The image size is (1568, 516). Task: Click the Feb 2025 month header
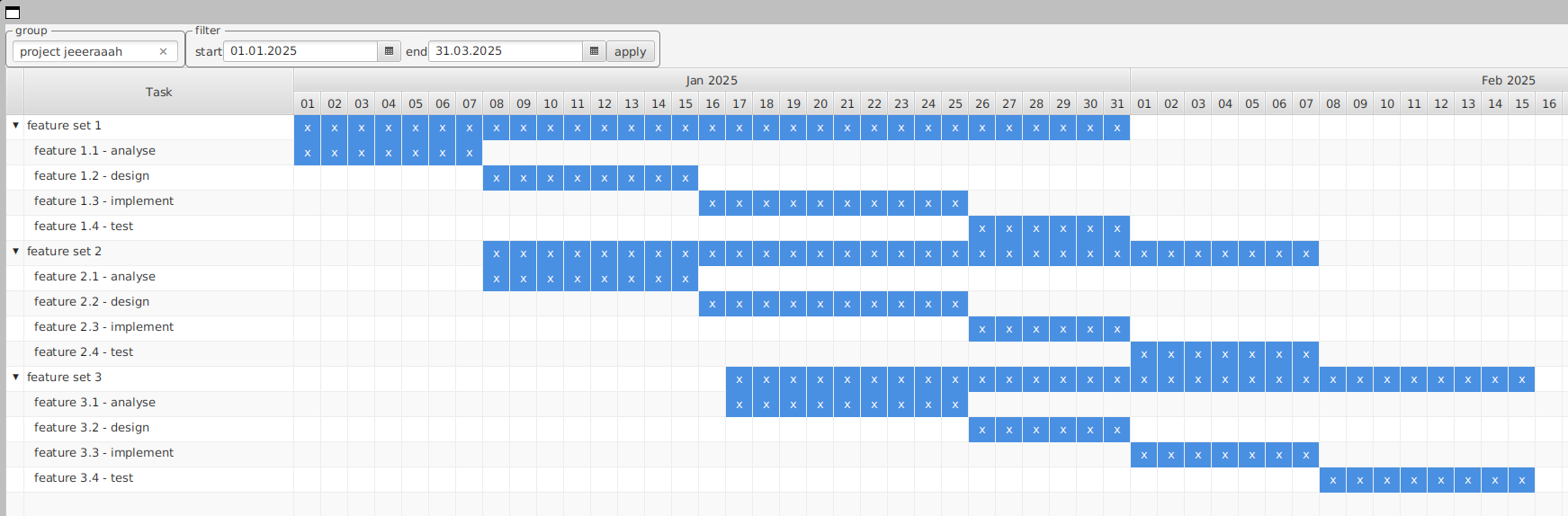pyautogui.click(x=1508, y=80)
